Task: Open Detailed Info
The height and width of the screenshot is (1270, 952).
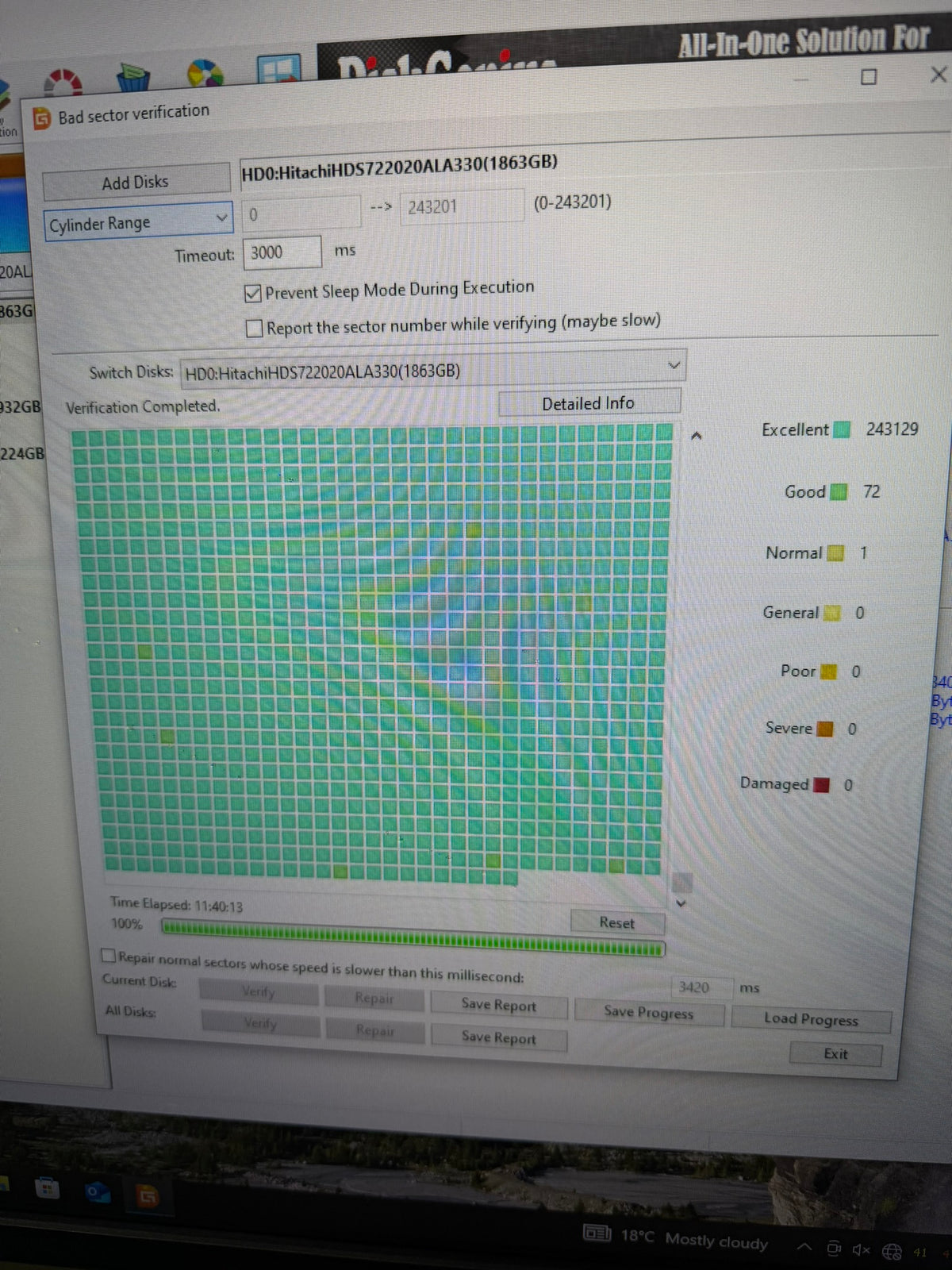Action: click(589, 403)
